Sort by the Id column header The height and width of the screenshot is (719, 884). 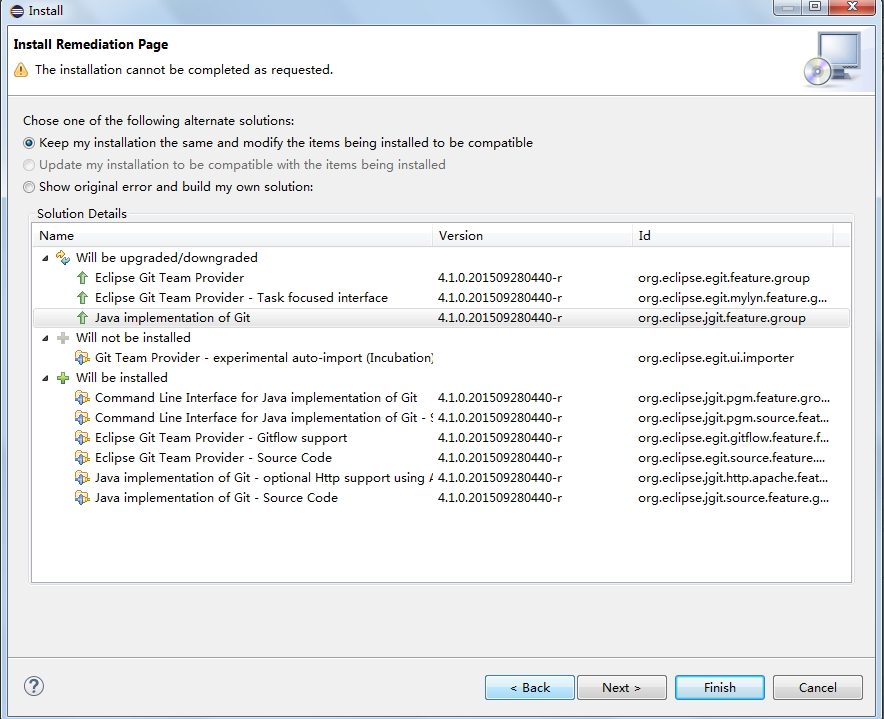tap(732, 236)
